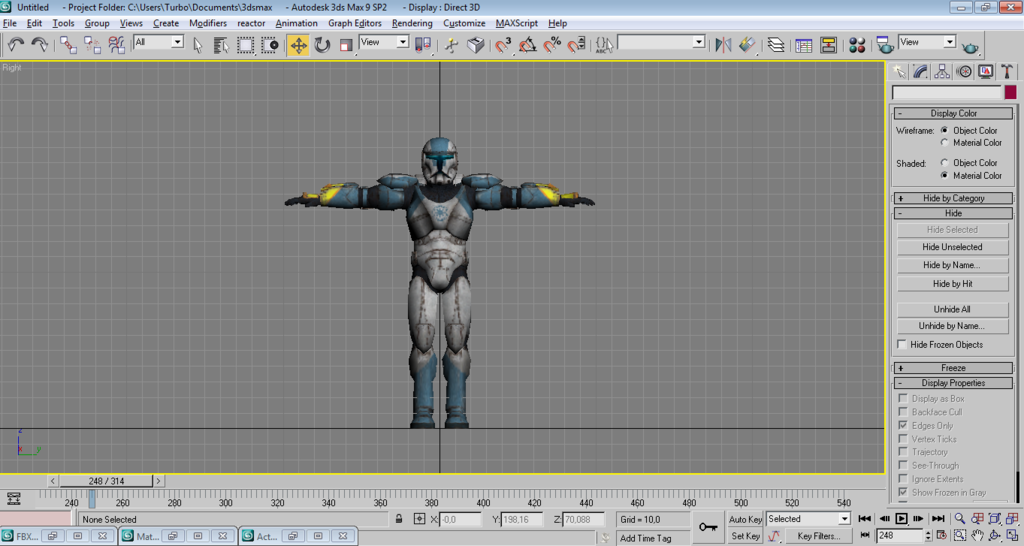Toggle the 3D Snaps icon

503,44
